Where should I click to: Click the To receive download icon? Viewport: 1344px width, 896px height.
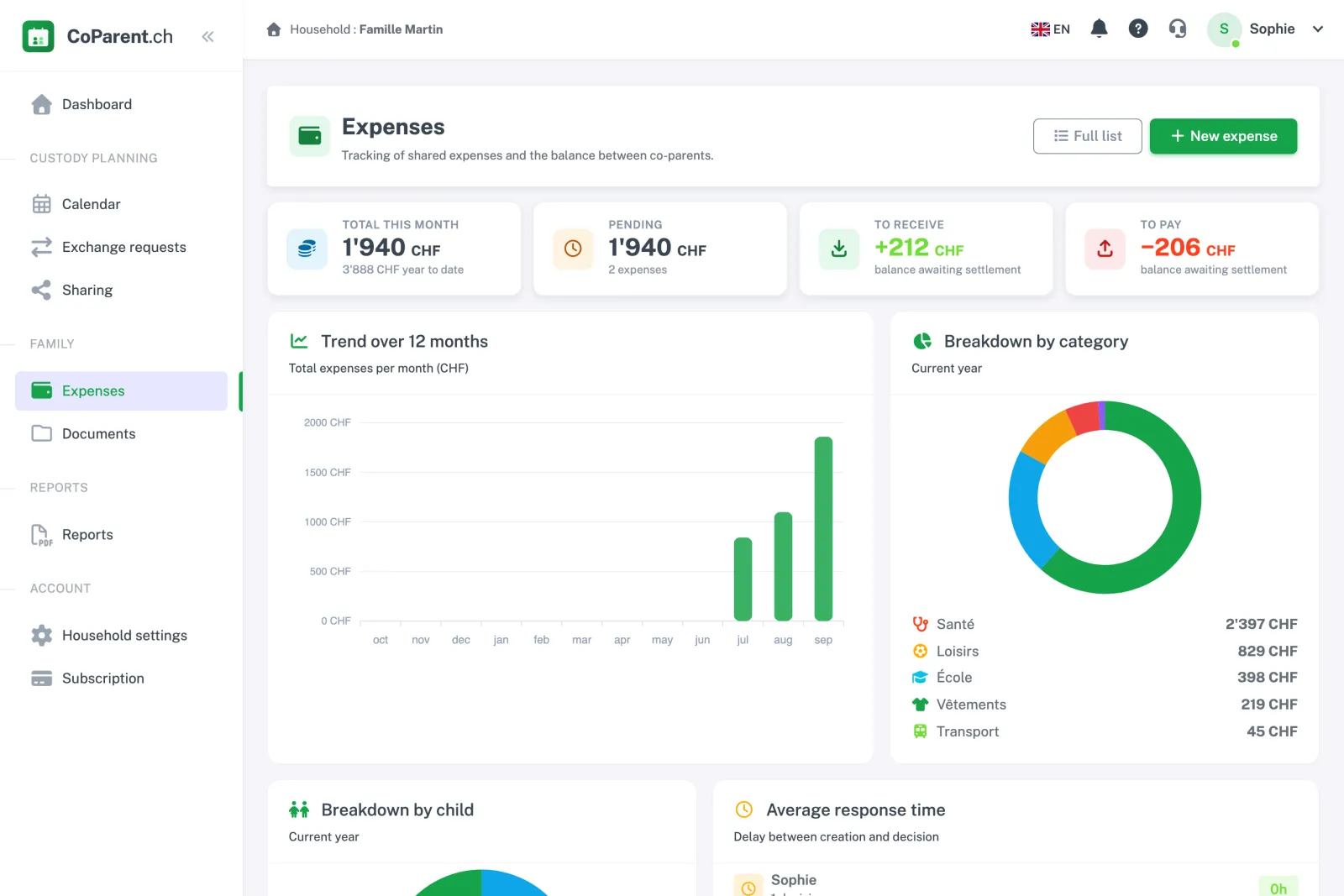(839, 249)
